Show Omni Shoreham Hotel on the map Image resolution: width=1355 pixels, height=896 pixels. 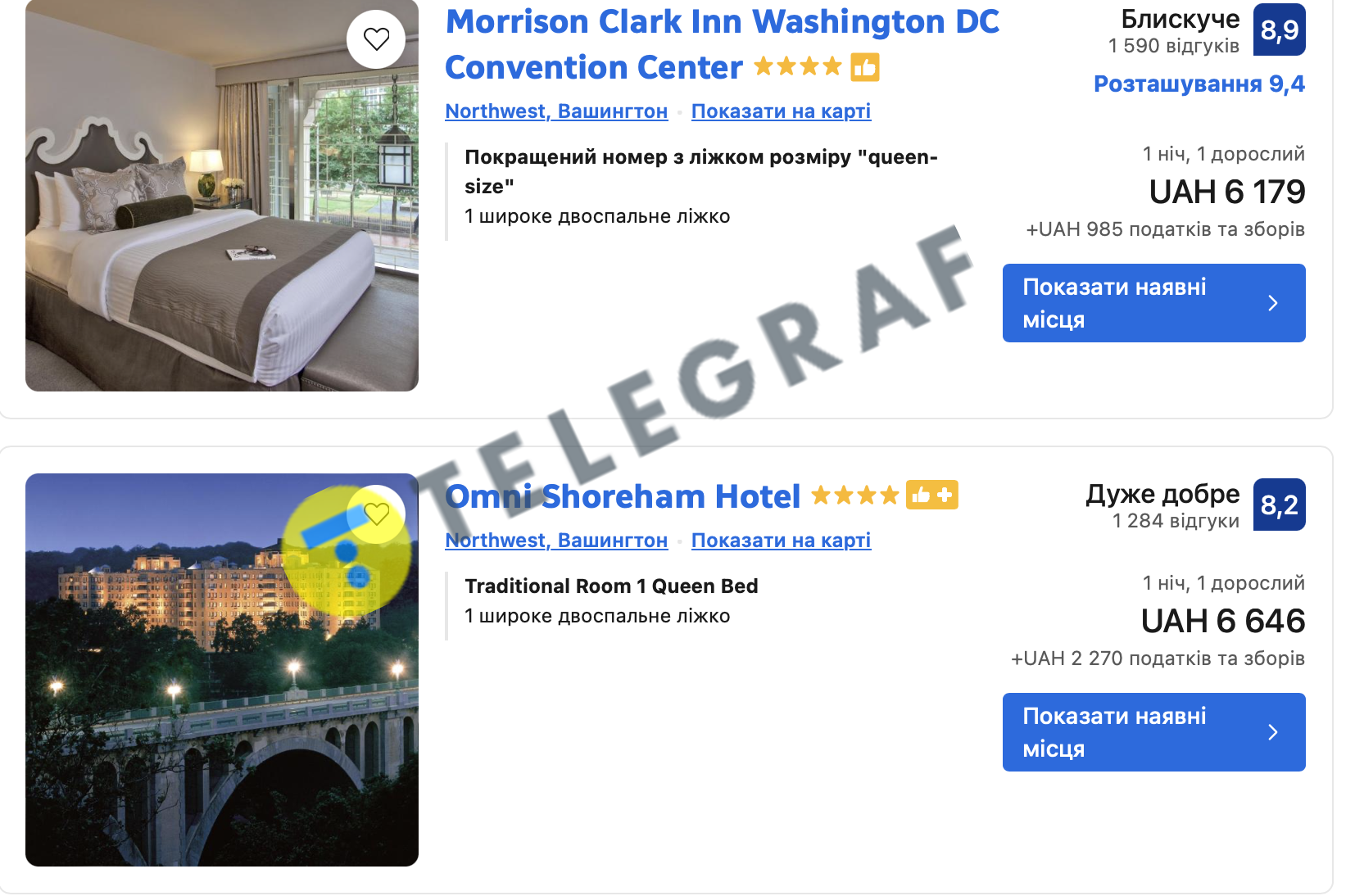tap(781, 541)
